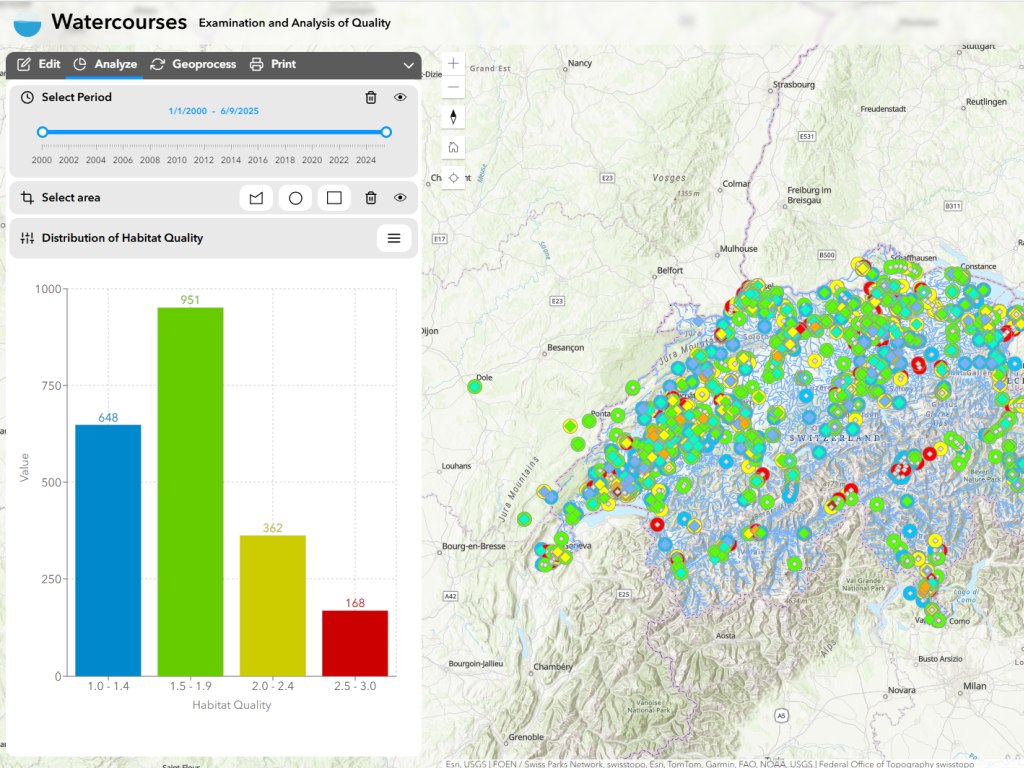Click the date range 1/1/2000 - 6/9/2025
Screen dimensions: 1024x768
pyautogui.click(x=214, y=111)
